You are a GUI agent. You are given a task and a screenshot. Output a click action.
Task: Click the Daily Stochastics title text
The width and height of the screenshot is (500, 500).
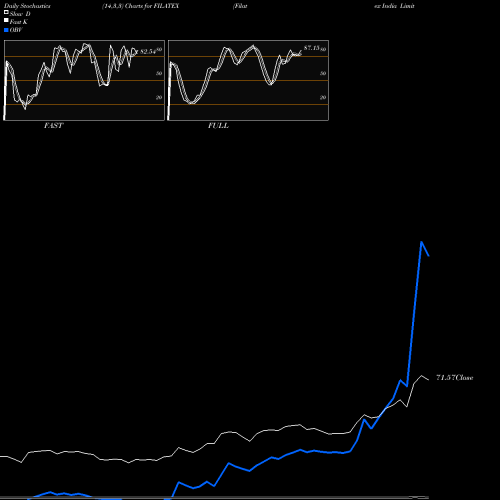tap(27, 6)
